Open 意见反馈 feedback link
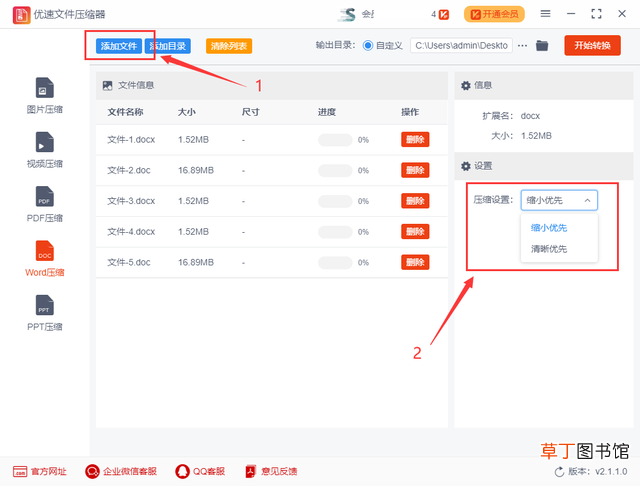 pos(271,472)
